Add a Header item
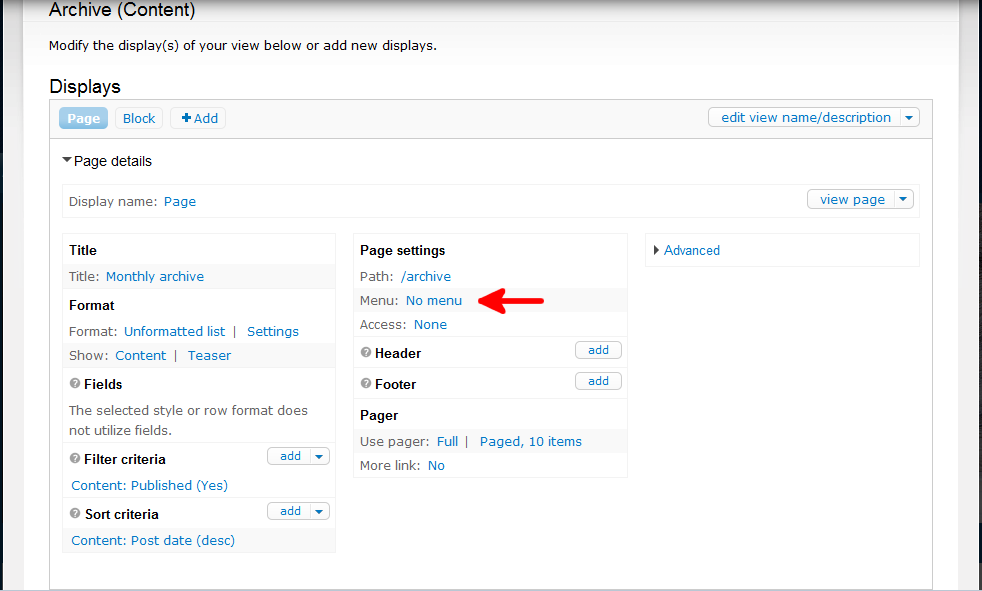The image size is (982, 591). pyautogui.click(x=598, y=350)
